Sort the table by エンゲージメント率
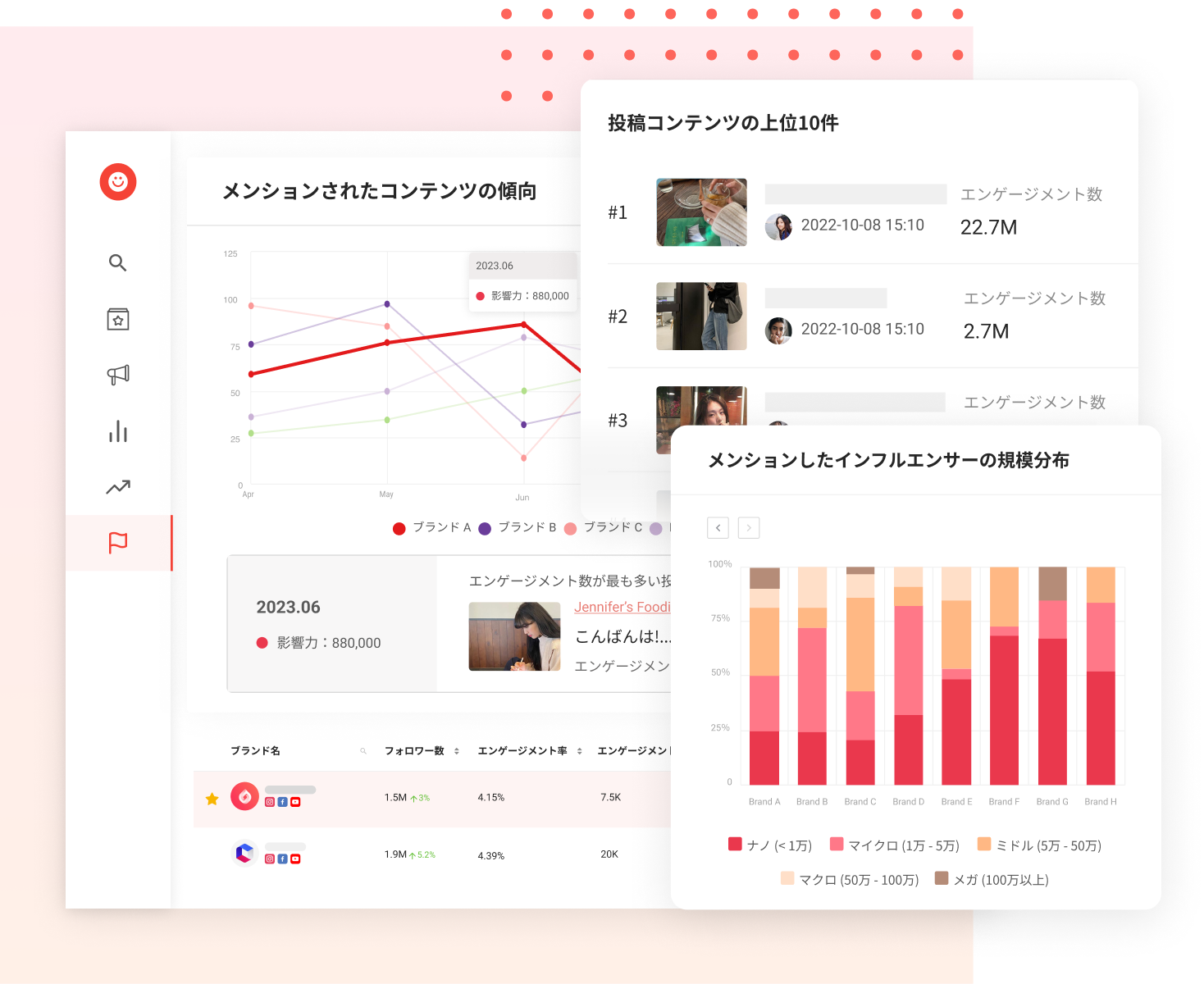 (579, 749)
